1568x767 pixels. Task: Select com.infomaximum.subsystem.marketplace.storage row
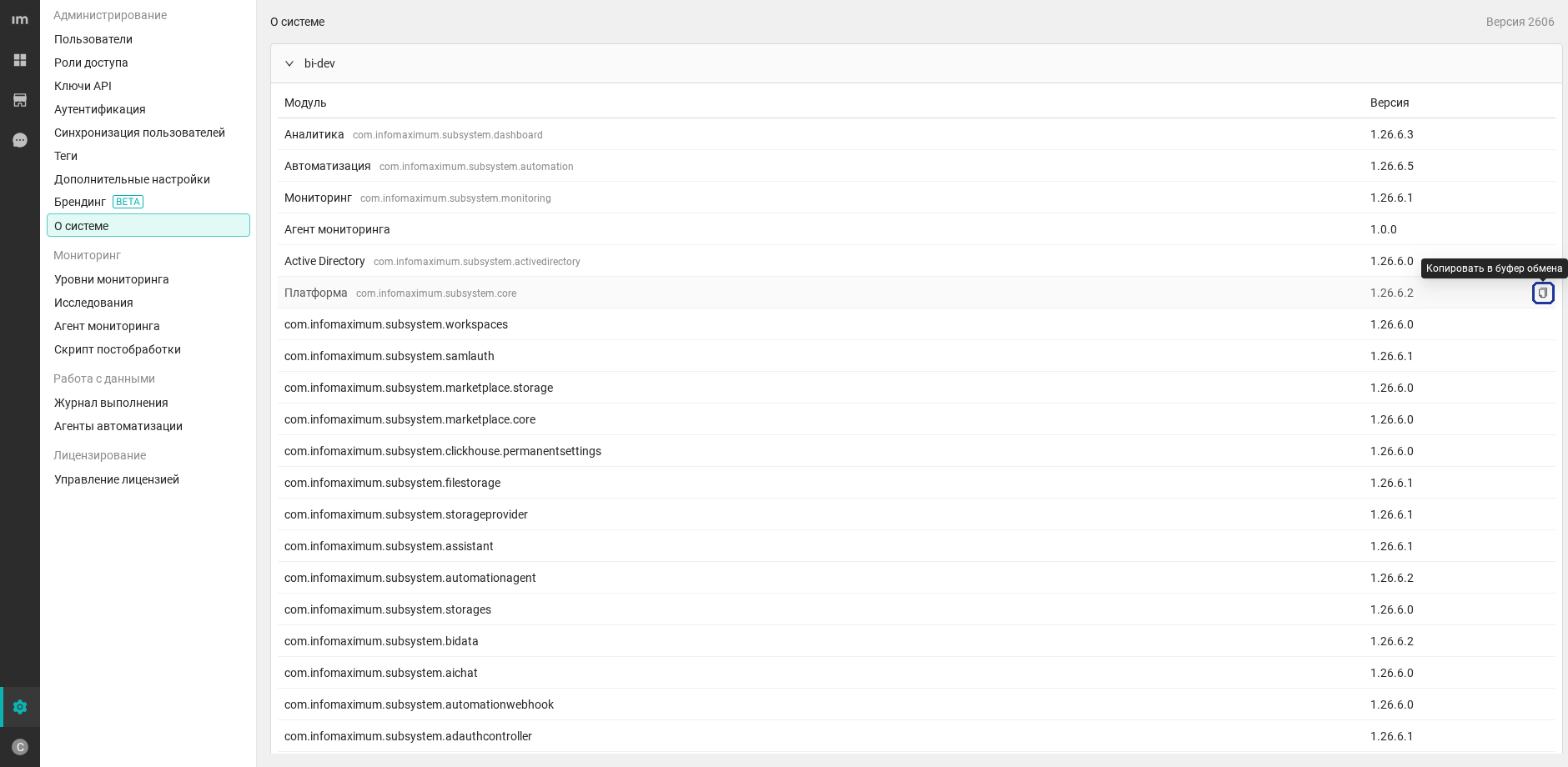click(x=916, y=388)
